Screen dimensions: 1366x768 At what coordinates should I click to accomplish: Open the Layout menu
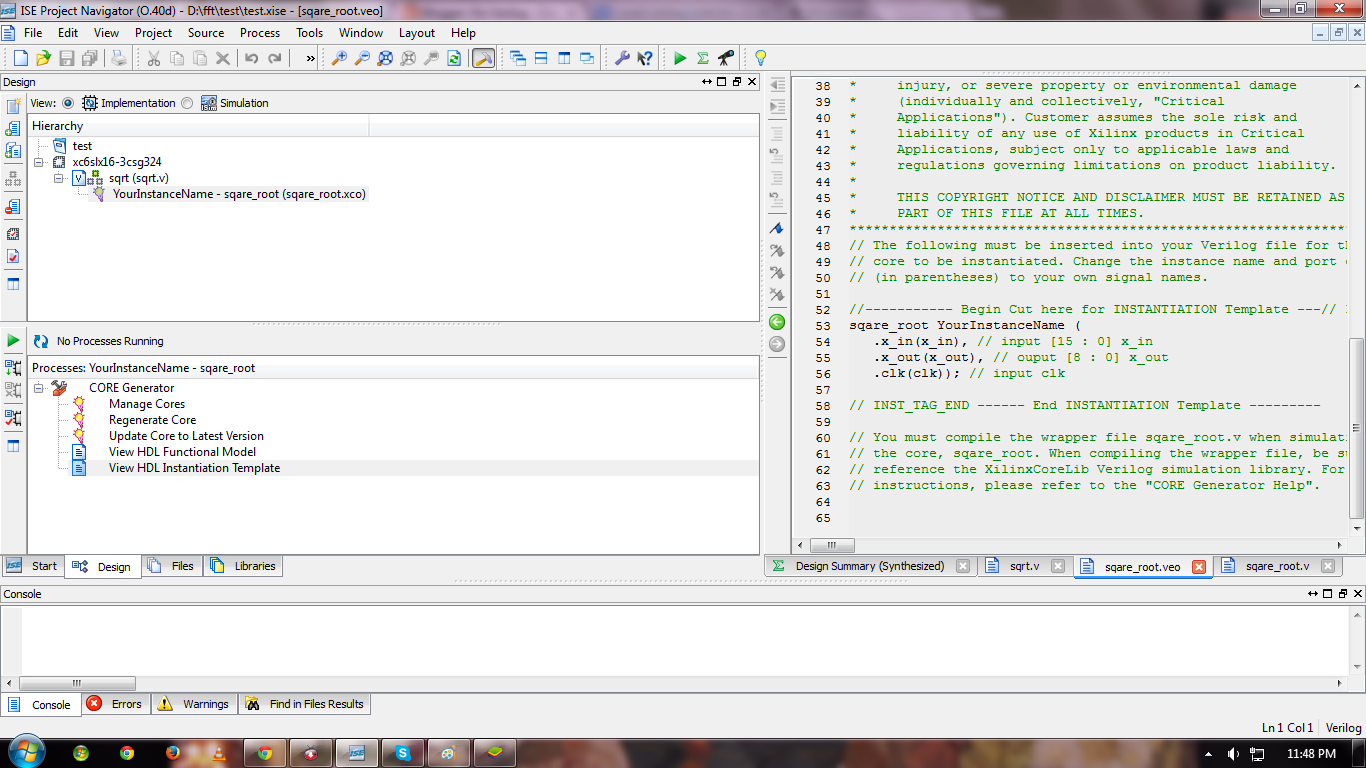pyautogui.click(x=417, y=33)
